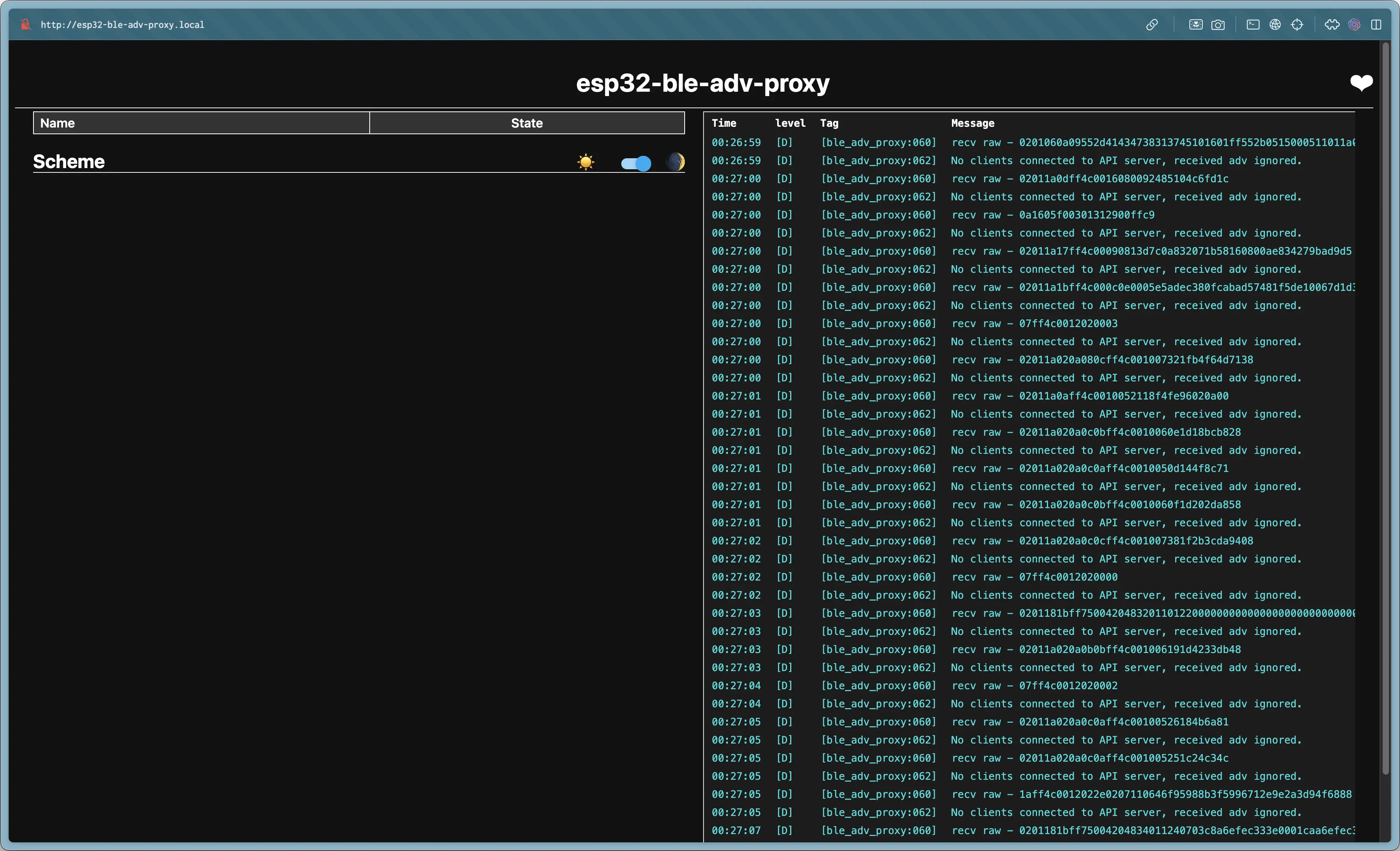
Task: Click the globe network icon
Action: point(1275,24)
